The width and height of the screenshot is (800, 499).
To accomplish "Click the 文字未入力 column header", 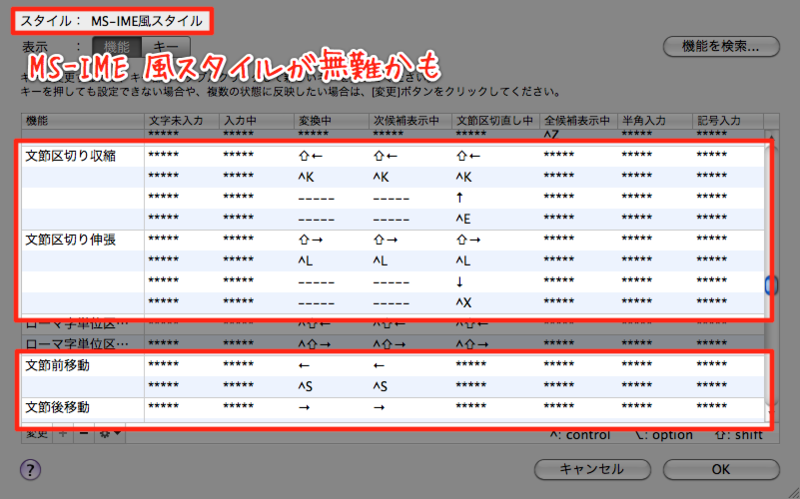I will tap(182, 121).
